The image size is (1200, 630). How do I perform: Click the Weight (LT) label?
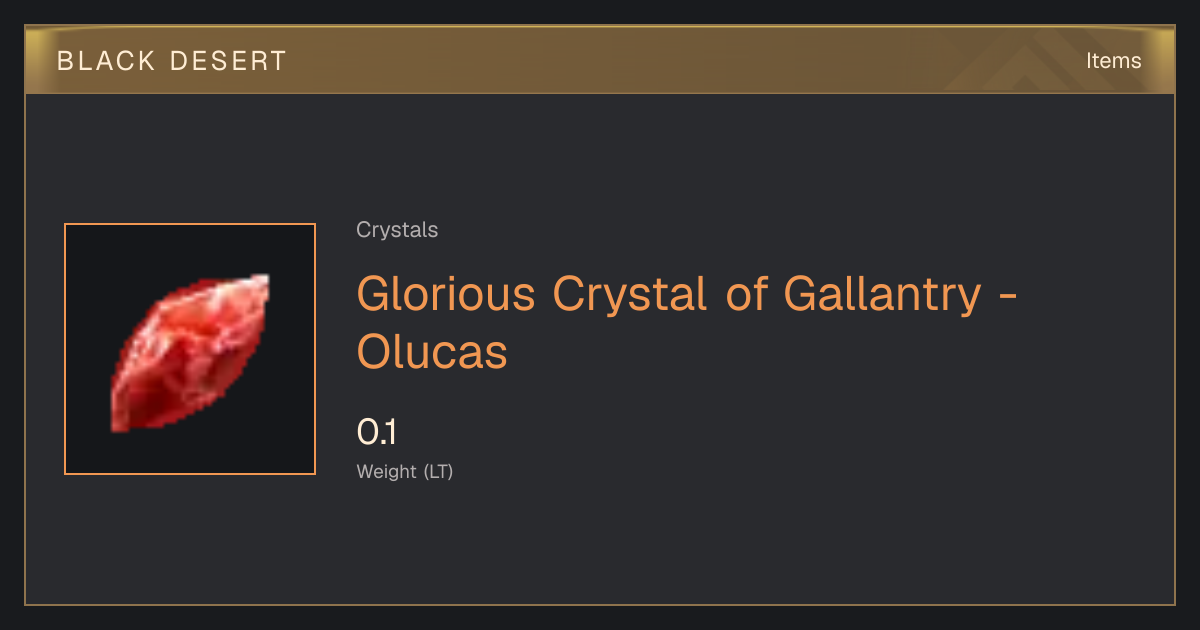click(x=405, y=471)
